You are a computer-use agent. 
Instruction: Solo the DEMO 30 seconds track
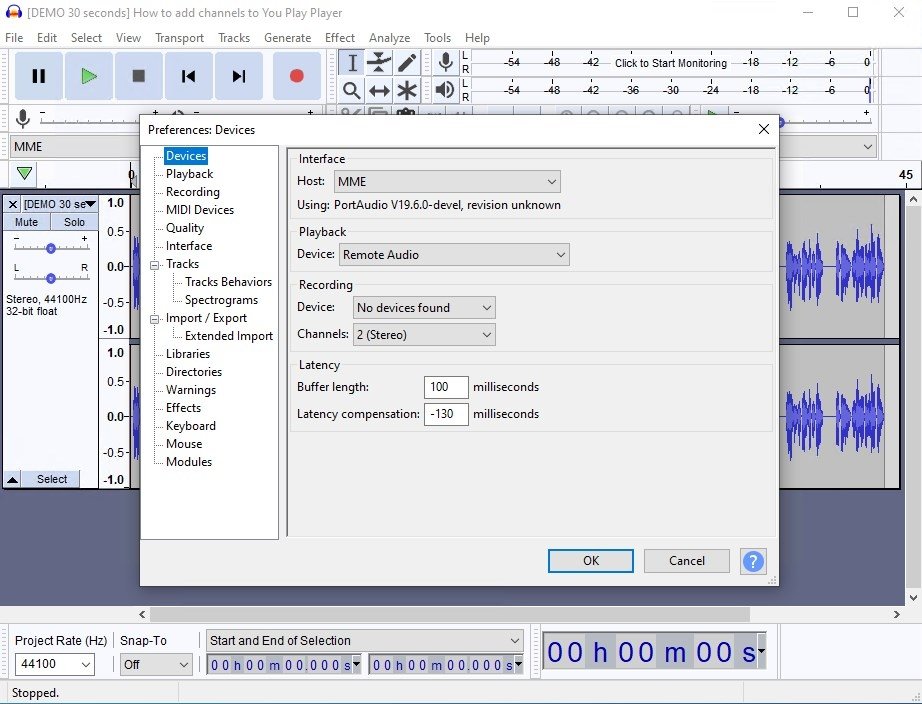(x=74, y=222)
